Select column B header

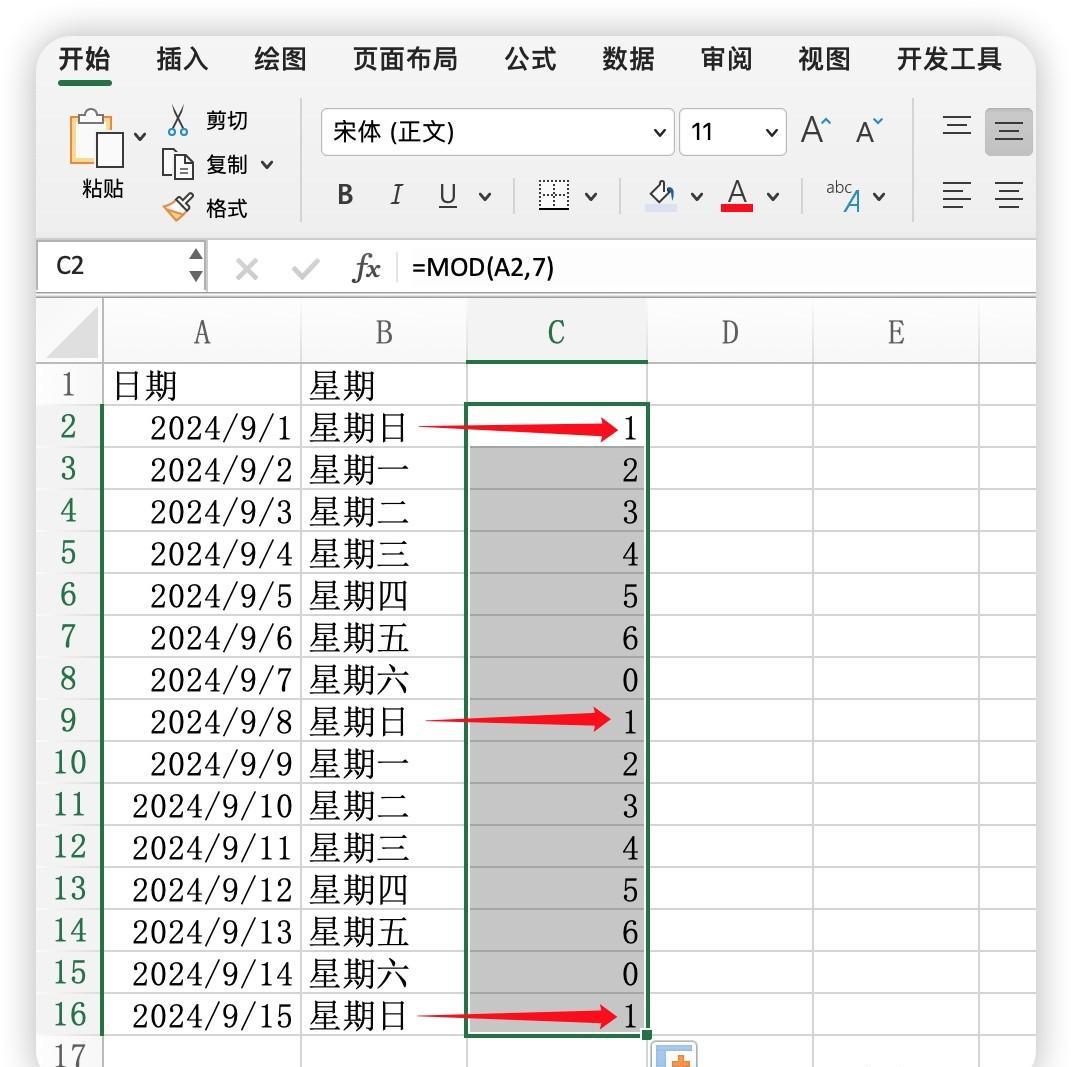384,332
